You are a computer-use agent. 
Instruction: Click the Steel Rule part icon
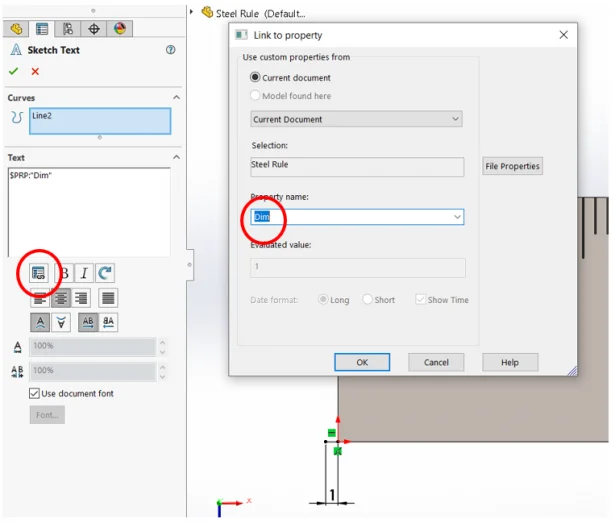207,12
